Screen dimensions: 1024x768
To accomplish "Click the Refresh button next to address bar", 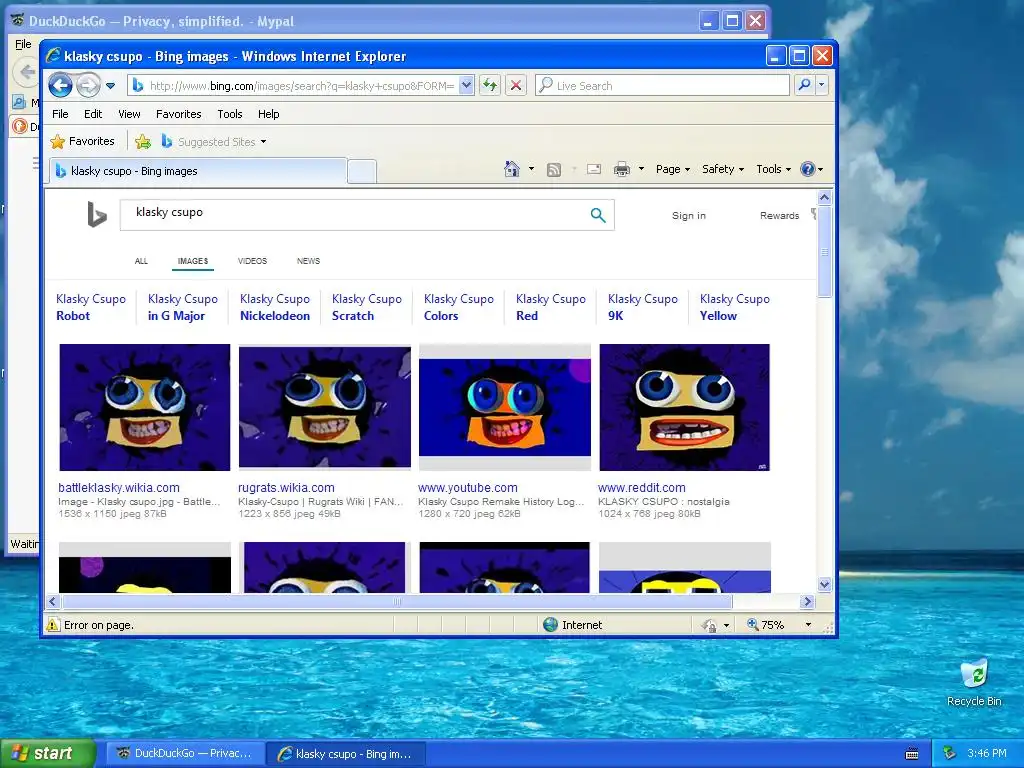I will pyautogui.click(x=490, y=85).
